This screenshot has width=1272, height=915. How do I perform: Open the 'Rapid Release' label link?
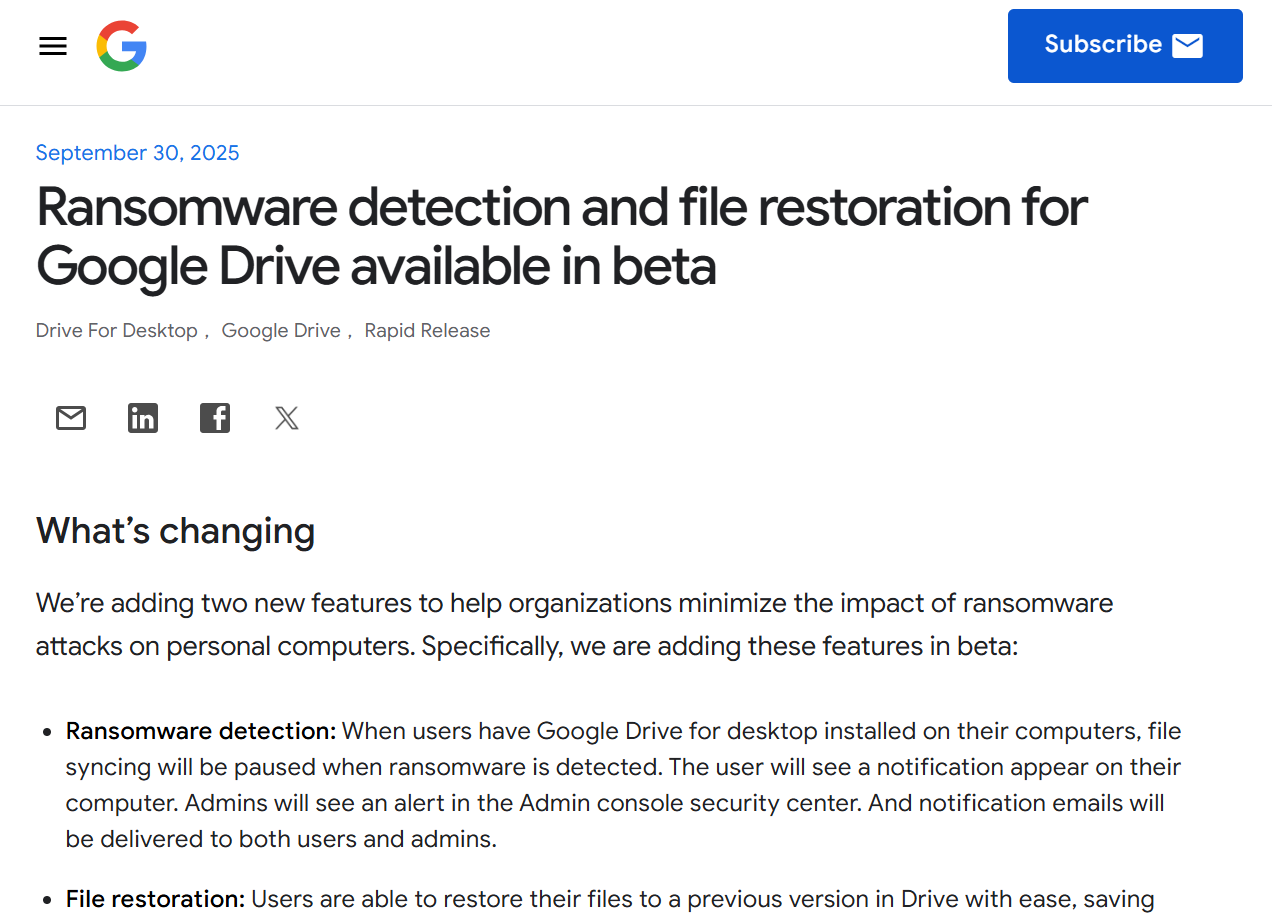(x=427, y=330)
